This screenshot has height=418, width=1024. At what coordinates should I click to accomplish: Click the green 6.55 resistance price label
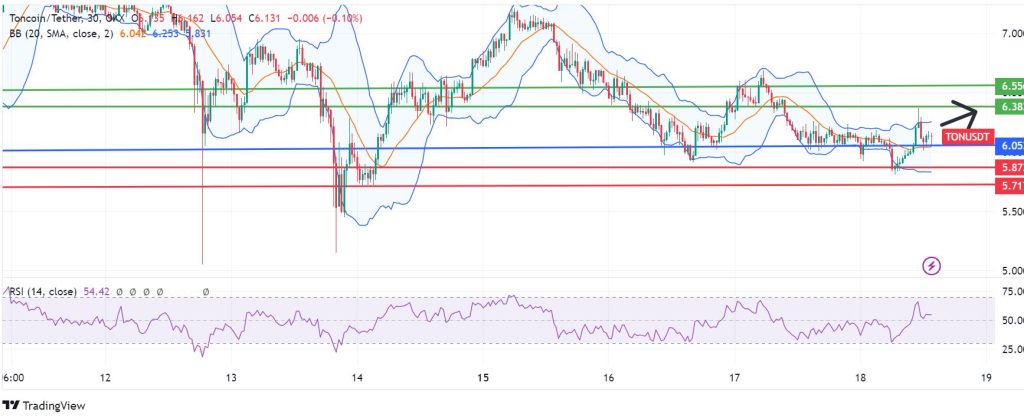click(1009, 87)
